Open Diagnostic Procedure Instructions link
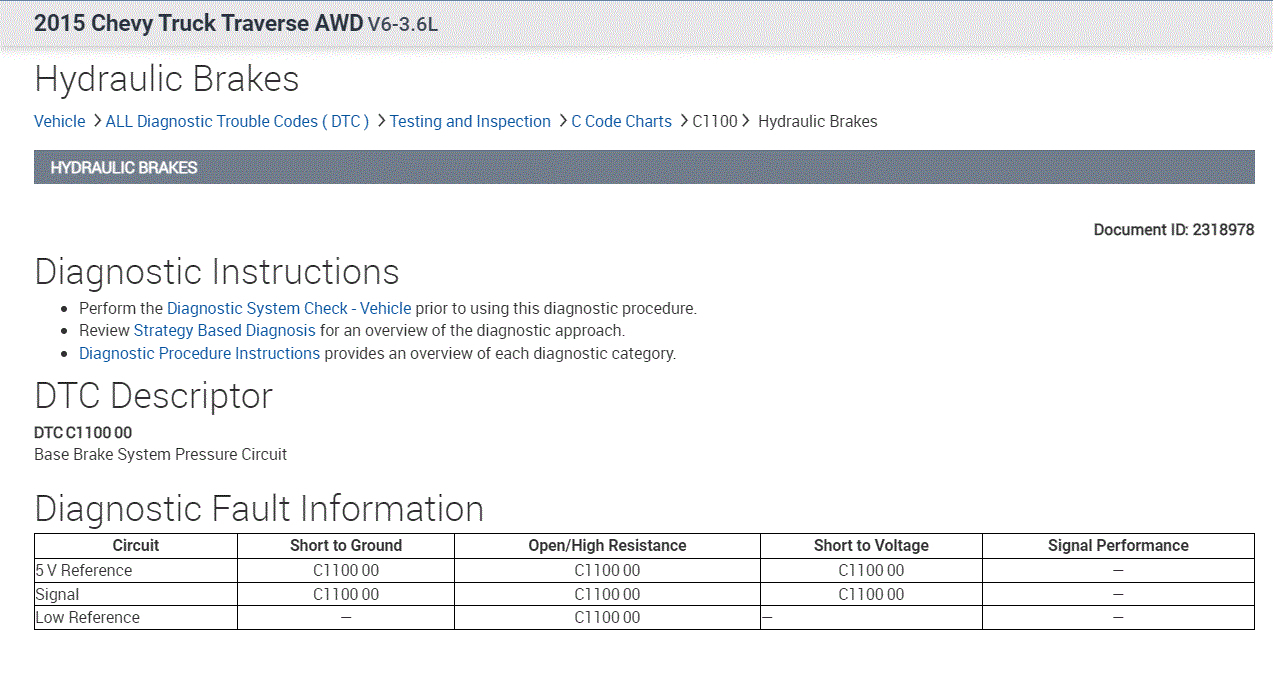The width and height of the screenshot is (1273, 684). point(199,353)
